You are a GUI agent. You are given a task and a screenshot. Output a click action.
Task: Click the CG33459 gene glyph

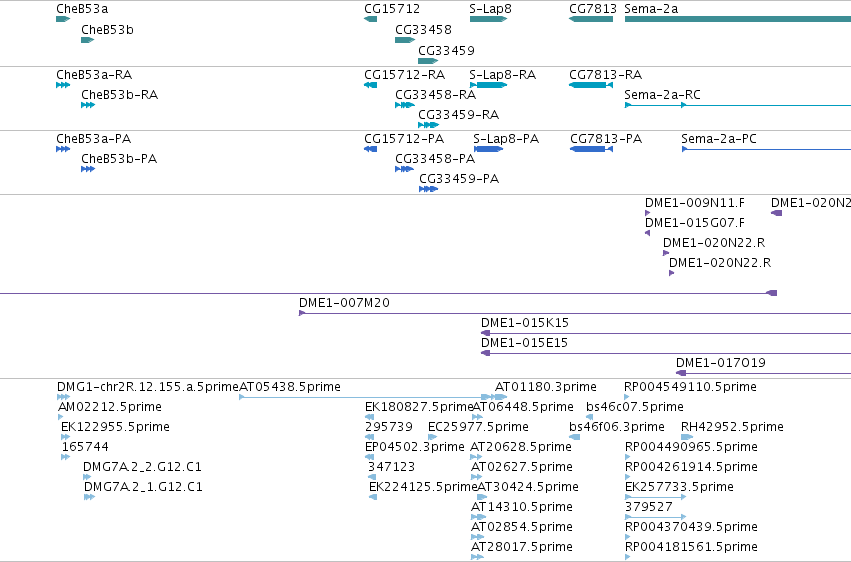pos(428,61)
